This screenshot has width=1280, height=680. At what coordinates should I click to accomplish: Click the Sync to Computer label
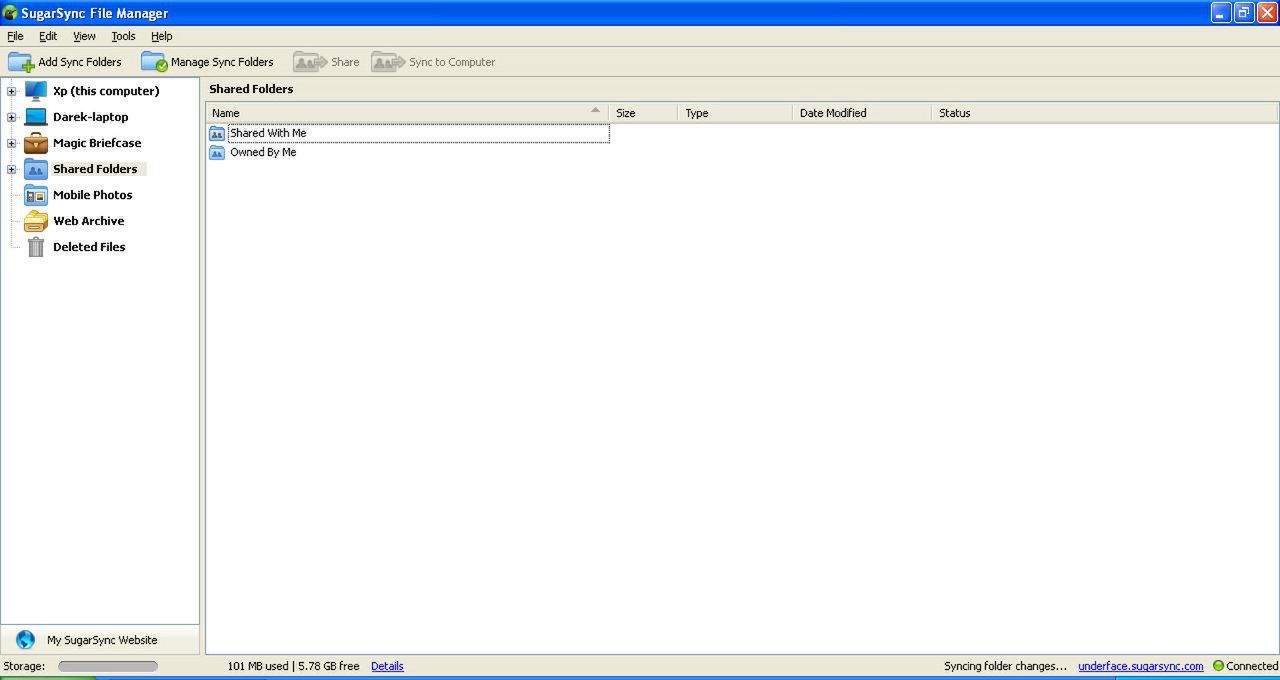pos(452,62)
